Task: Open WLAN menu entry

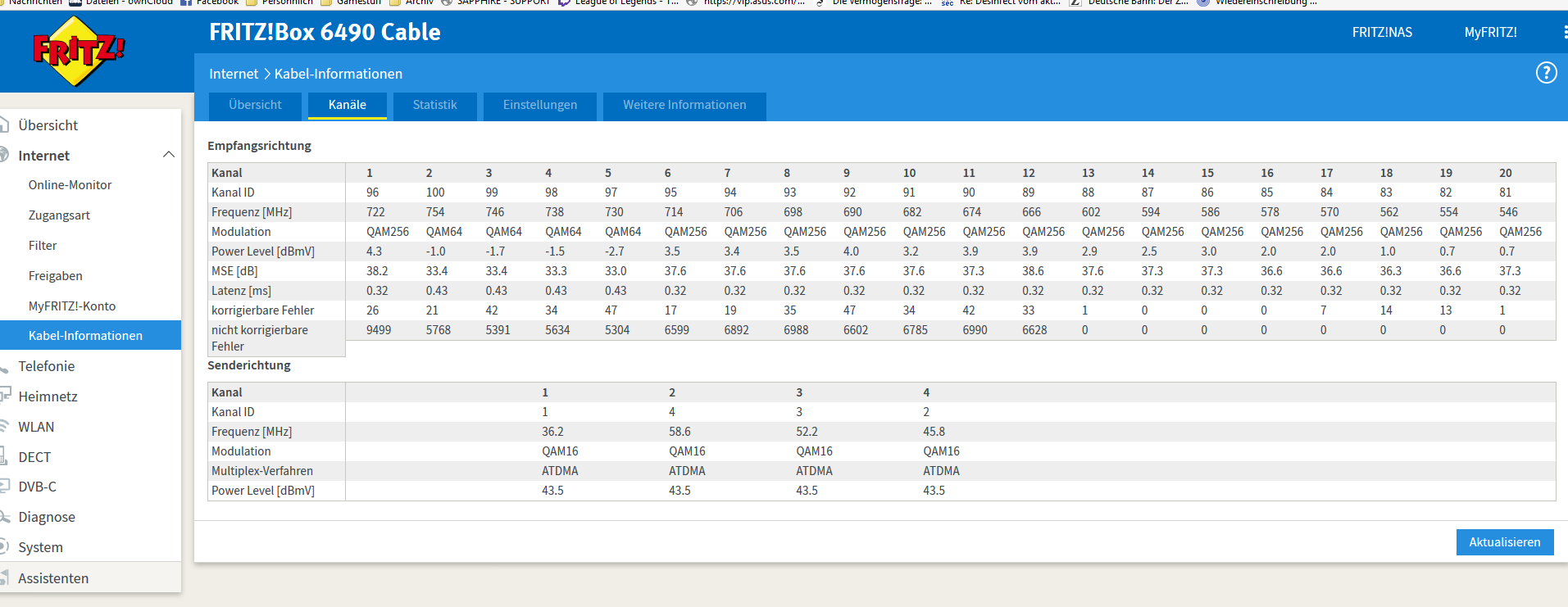Action: pyautogui.click(x=36, y=427)
